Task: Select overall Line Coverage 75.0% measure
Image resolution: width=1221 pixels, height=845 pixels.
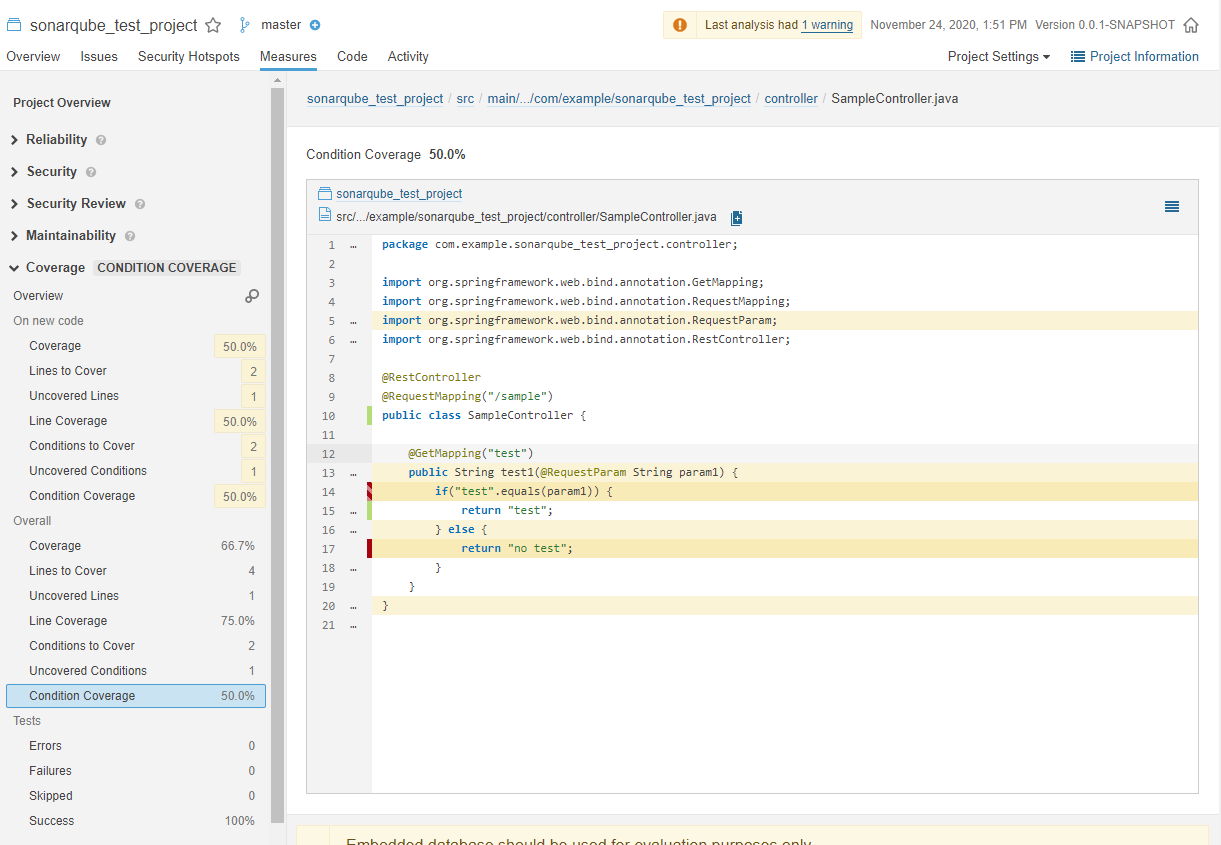Action: coord(136,621)
